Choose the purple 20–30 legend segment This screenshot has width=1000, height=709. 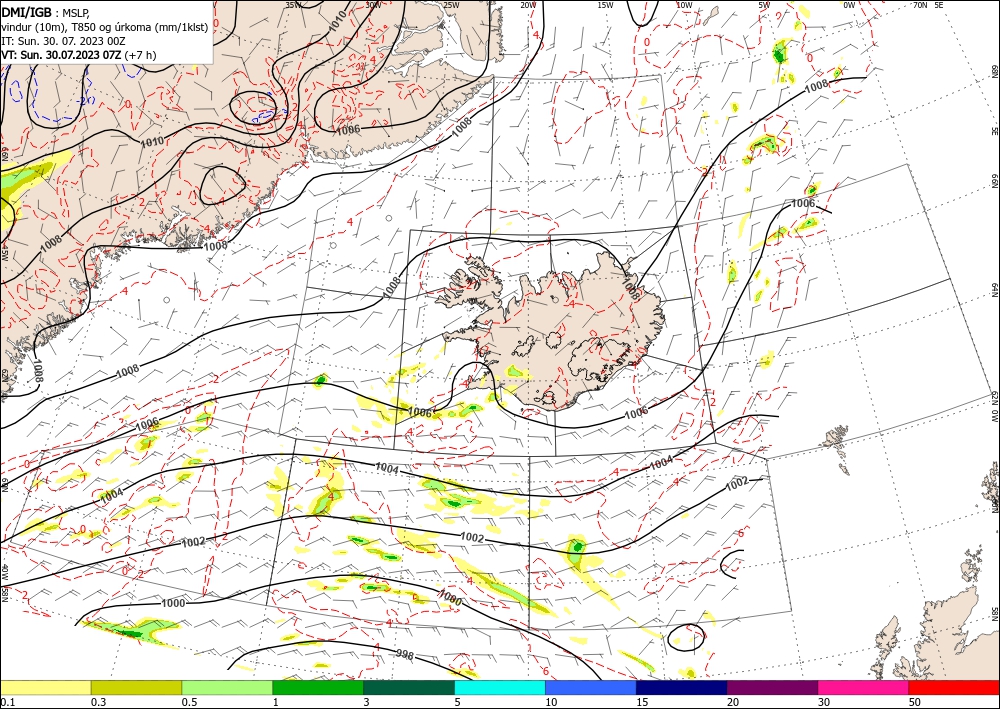pyautogui.click(x=772, y=687)
